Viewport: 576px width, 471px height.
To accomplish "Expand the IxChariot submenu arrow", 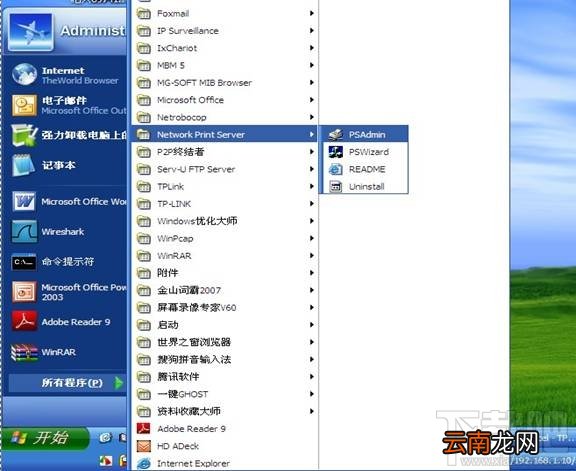I will coord(312,48).
